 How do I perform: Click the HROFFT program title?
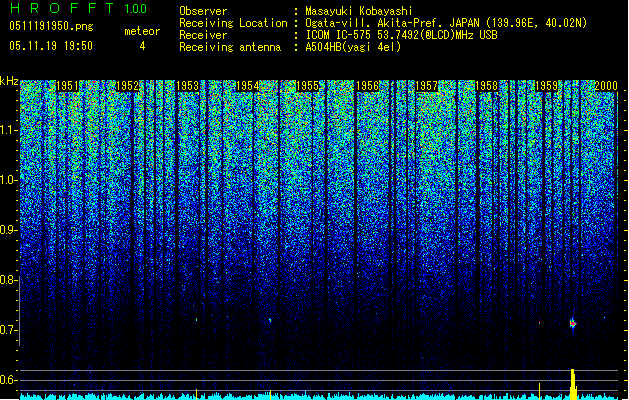coord(62,8)
